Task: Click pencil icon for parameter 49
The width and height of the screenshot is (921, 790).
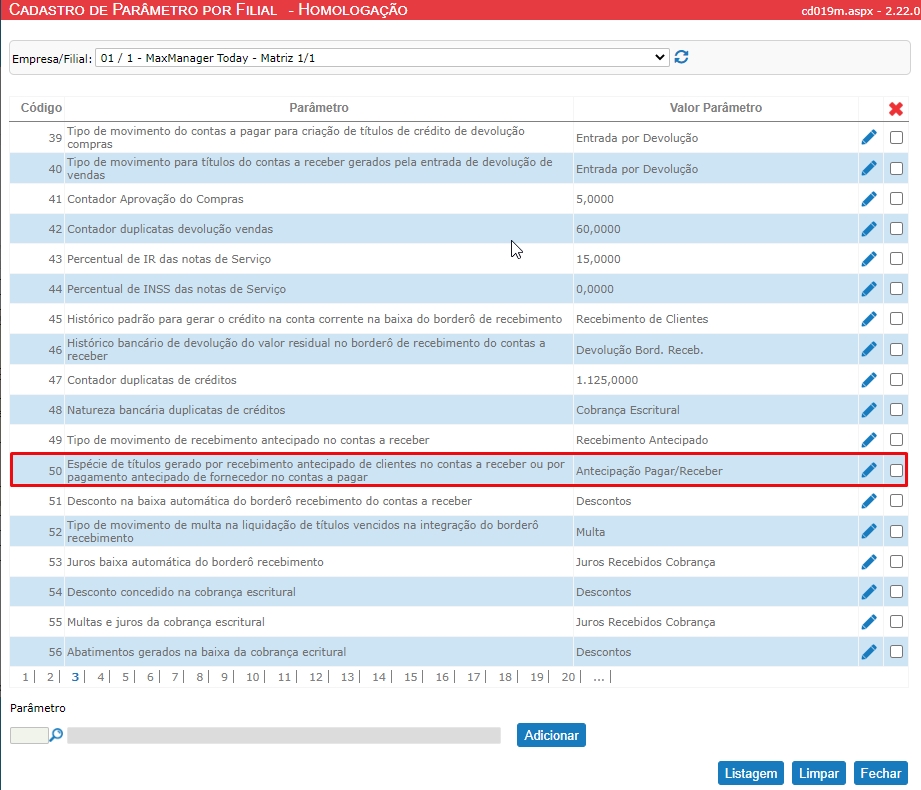Action: (869, 440)
